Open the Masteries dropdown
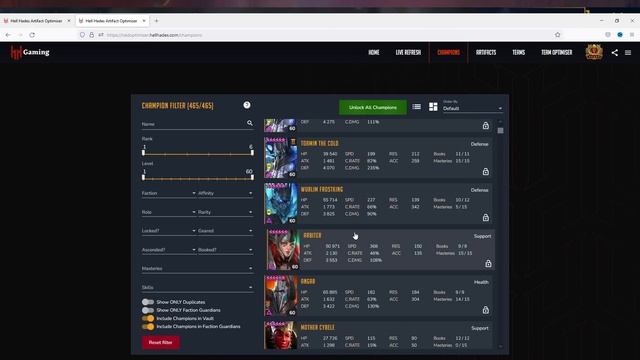Screen dimensions: 640x360 click(x=197, y=269)
